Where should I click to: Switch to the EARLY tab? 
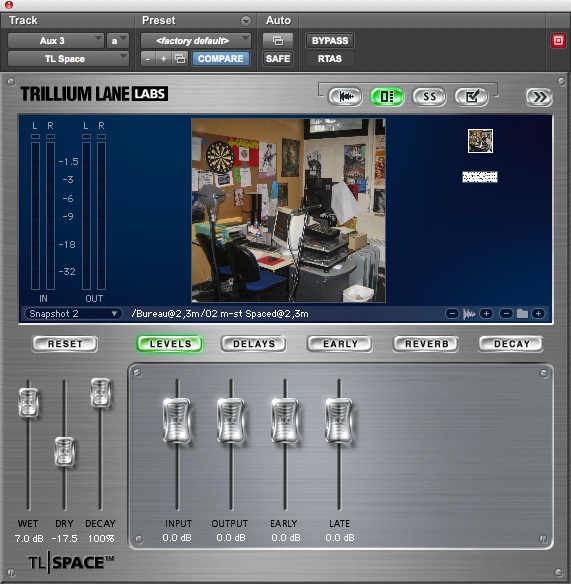tap(340, 344)
